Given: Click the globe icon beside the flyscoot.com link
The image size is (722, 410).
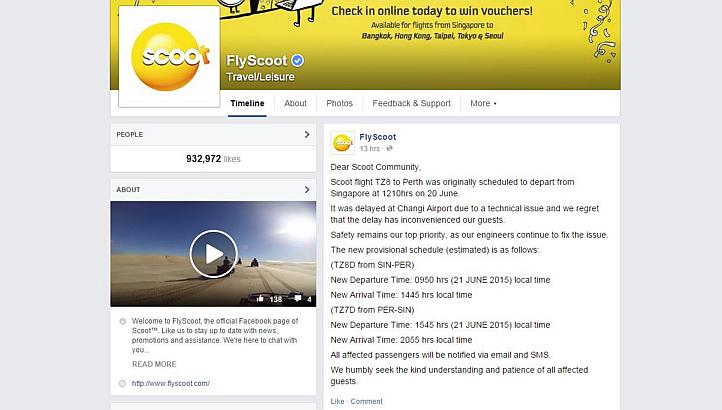Looking at the screenshot, I should coord(122,383).
